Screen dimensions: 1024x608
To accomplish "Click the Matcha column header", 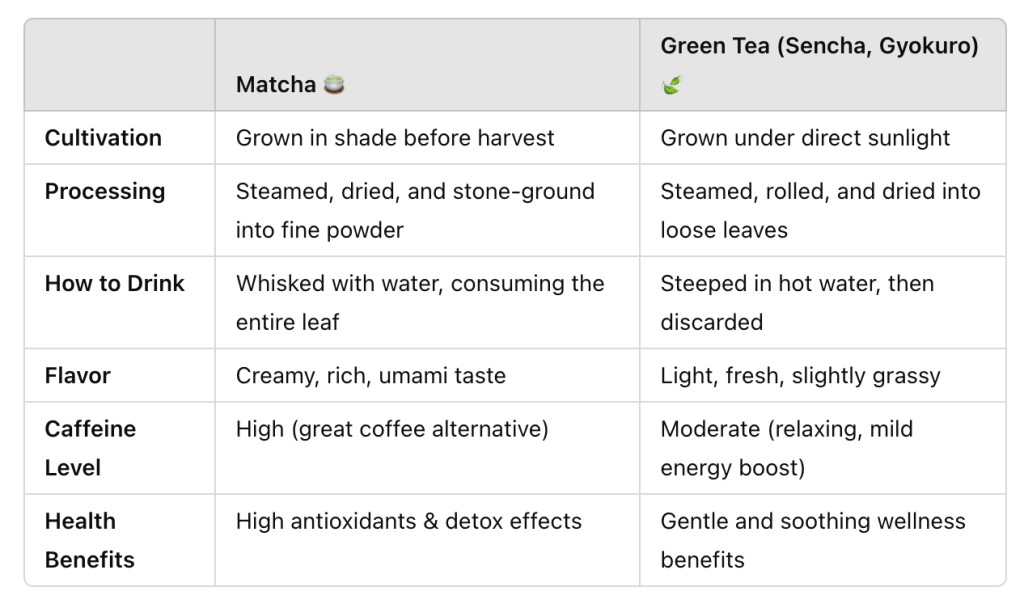I will (x=276, y=85).
